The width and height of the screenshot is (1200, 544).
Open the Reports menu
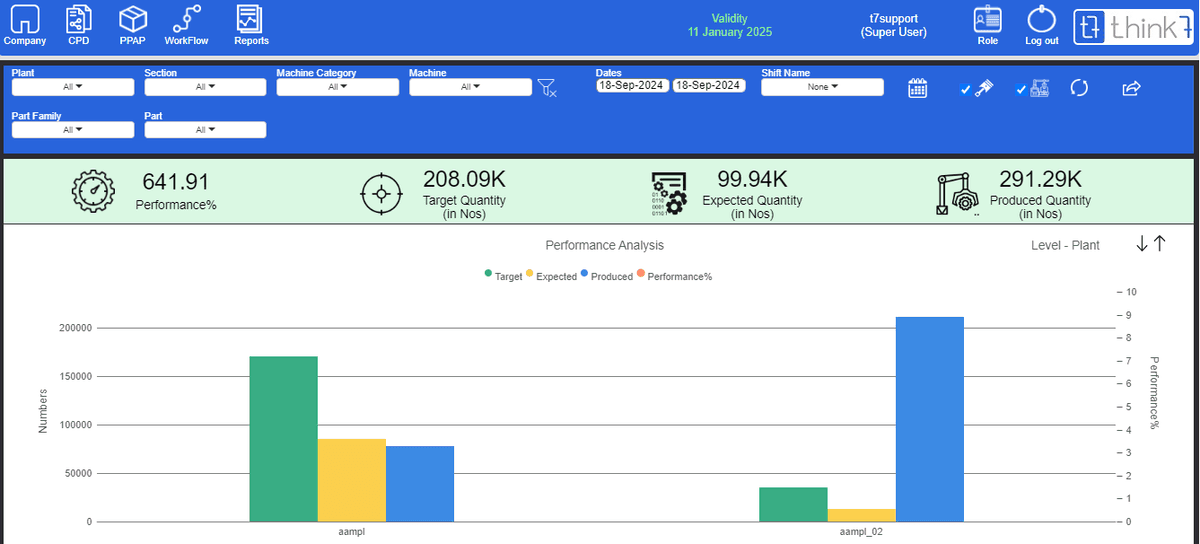[x=251, y=21]
